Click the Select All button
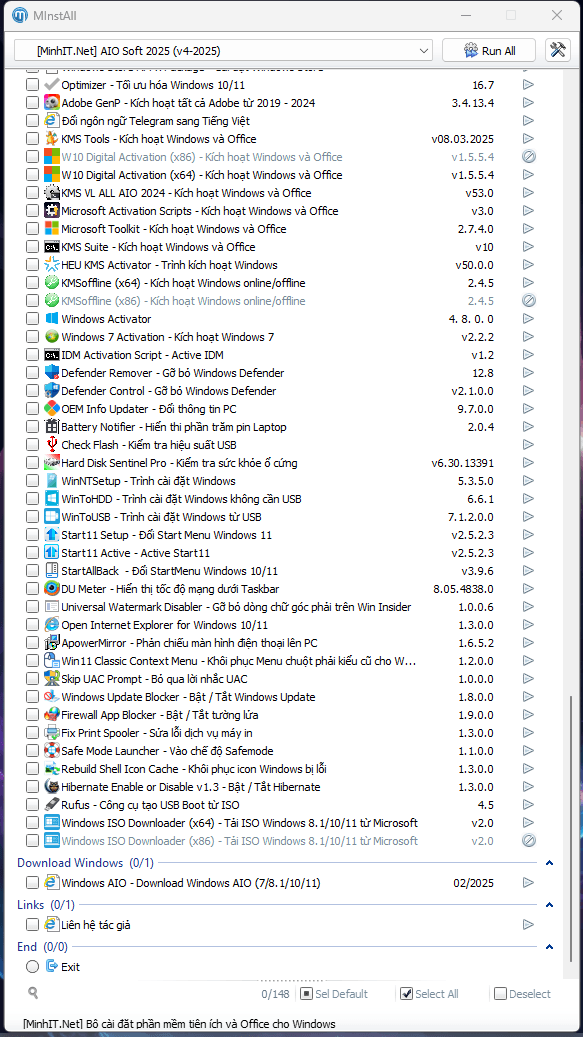The image size is (583, 1037). (430, 993)
